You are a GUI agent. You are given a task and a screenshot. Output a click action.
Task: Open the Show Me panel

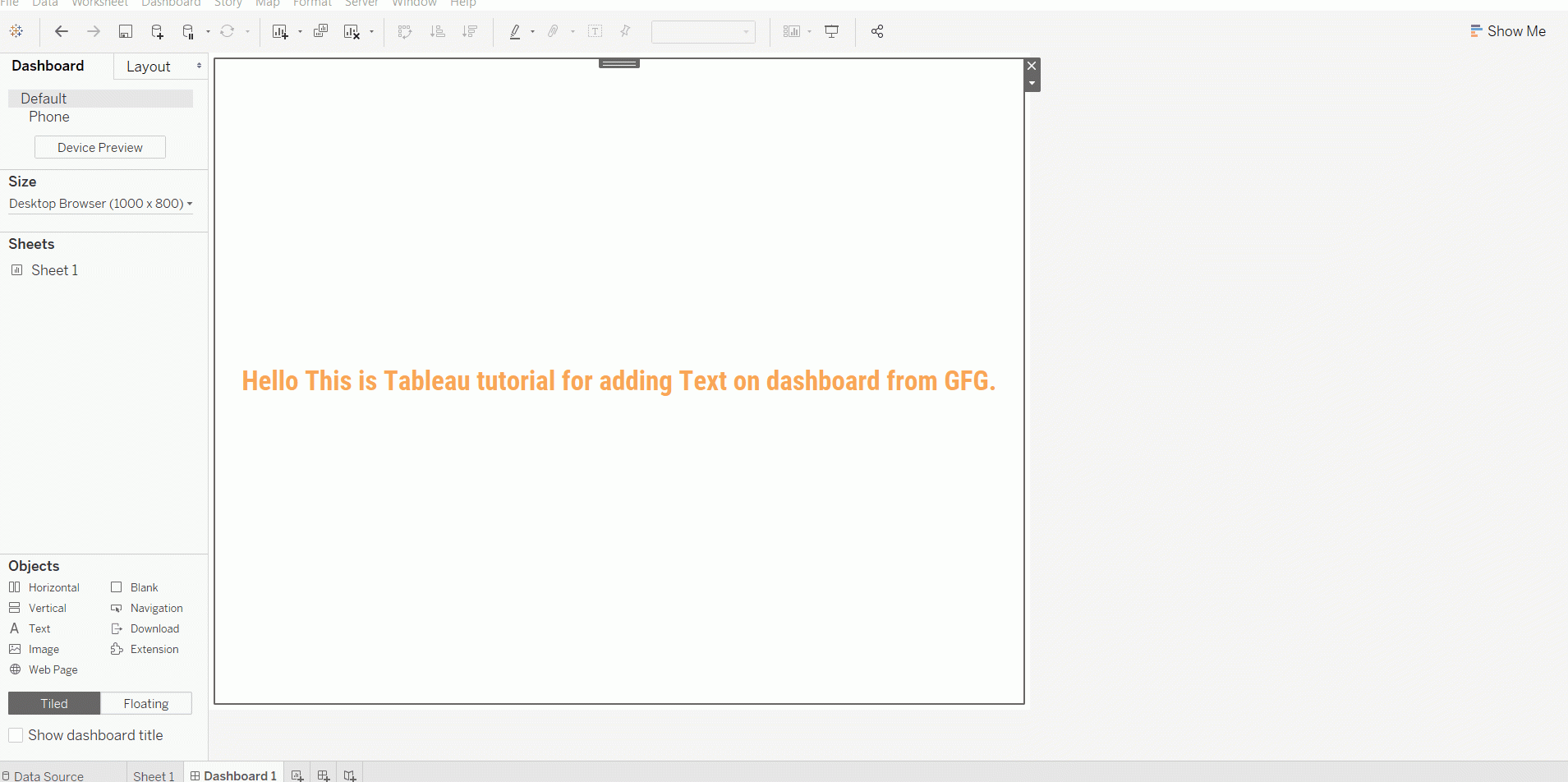1507,31
